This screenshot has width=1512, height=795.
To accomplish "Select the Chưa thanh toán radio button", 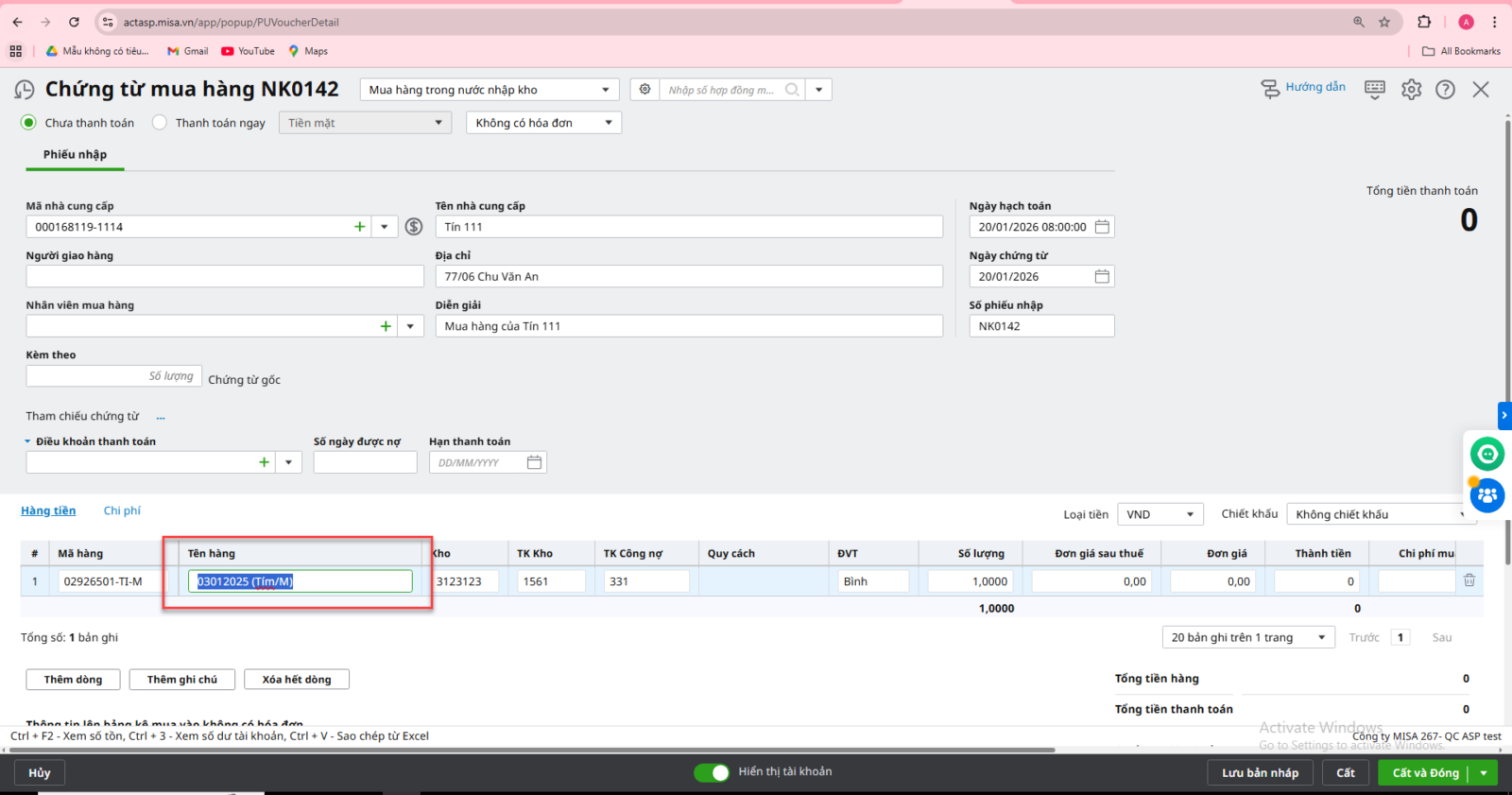I will tap(29, 123).
